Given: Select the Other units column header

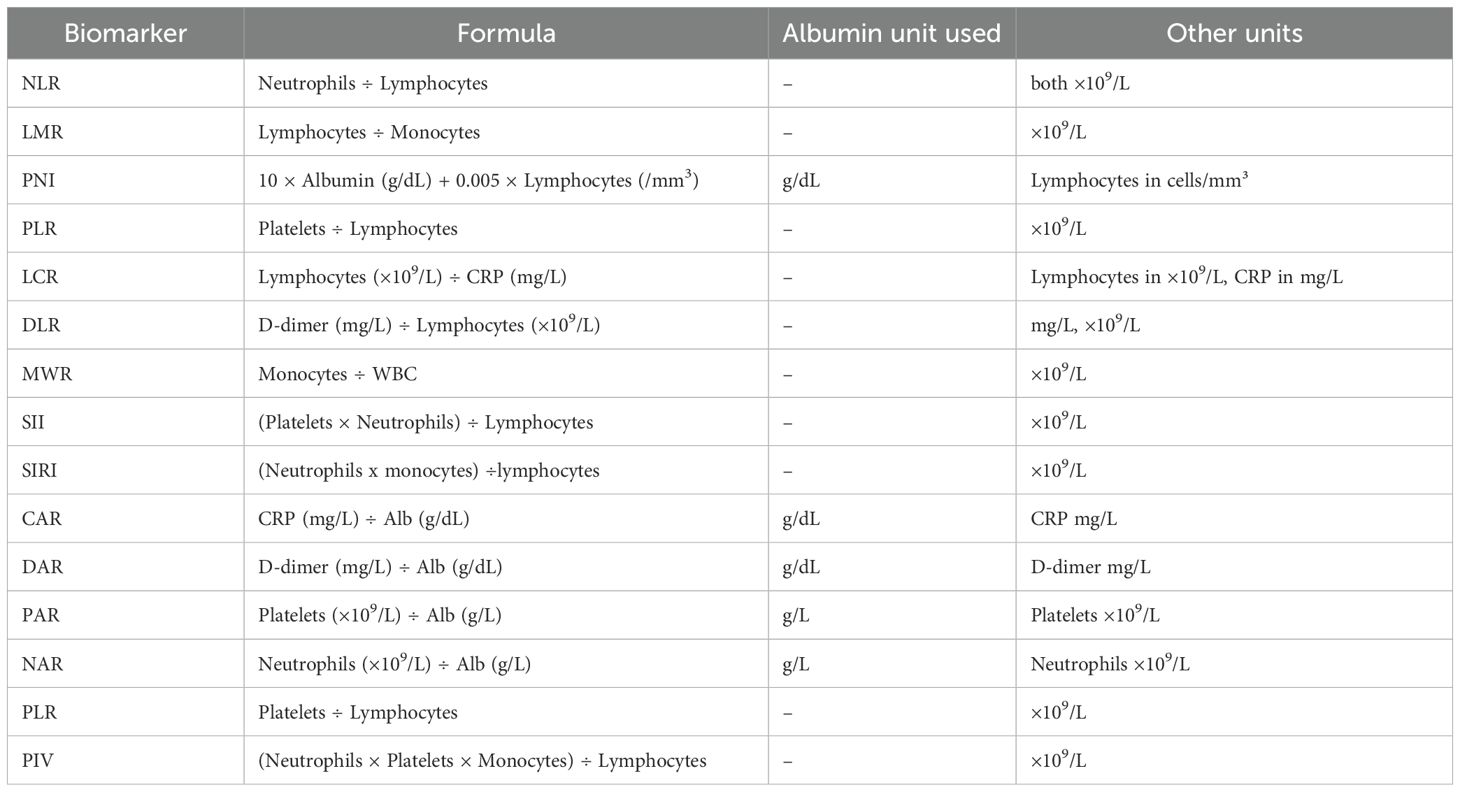Looking at the screenshot, I should pyautogui.click(x=1234, y=33).
